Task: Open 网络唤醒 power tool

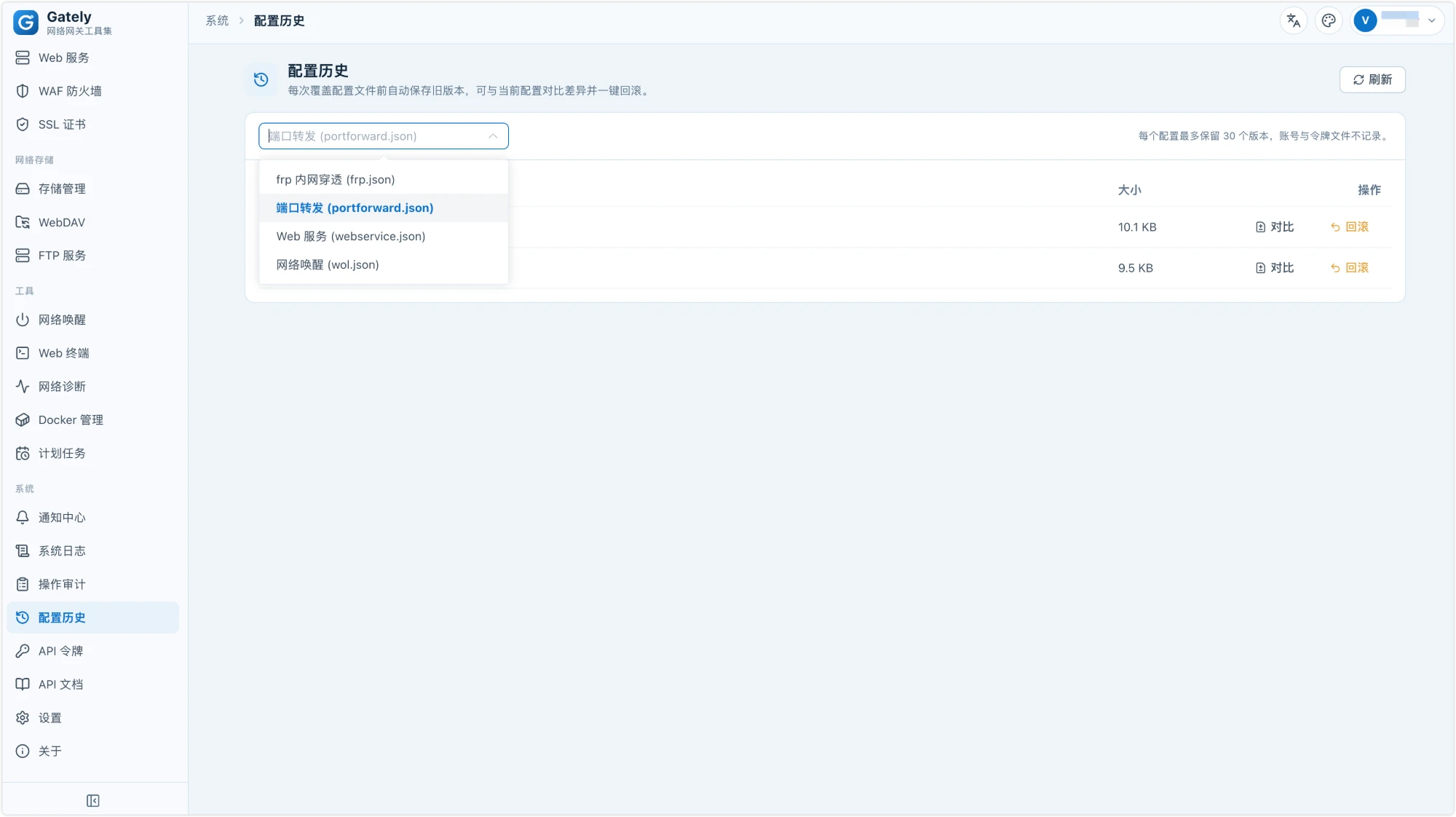Action: tap(92, 320)
